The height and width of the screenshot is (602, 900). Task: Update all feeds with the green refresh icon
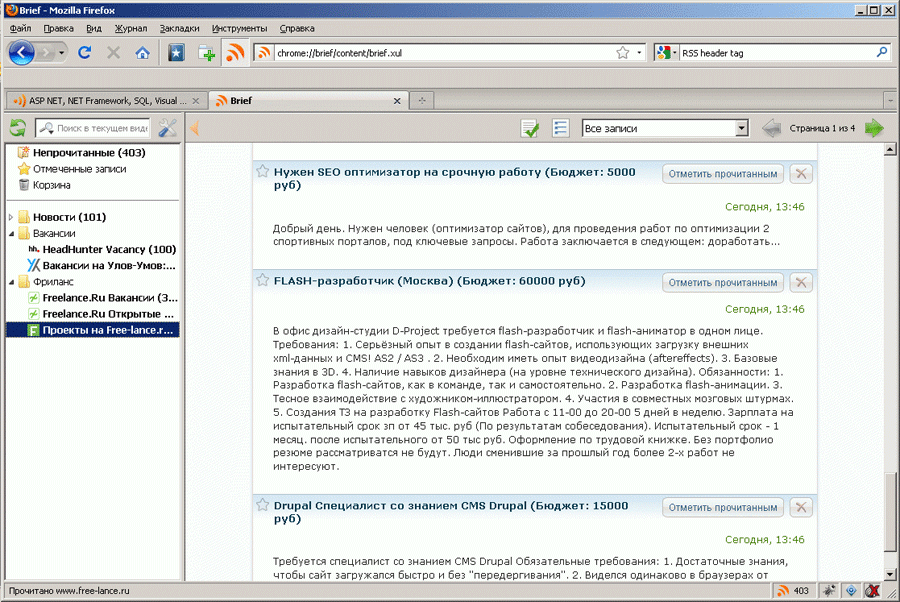pos(18,128)
